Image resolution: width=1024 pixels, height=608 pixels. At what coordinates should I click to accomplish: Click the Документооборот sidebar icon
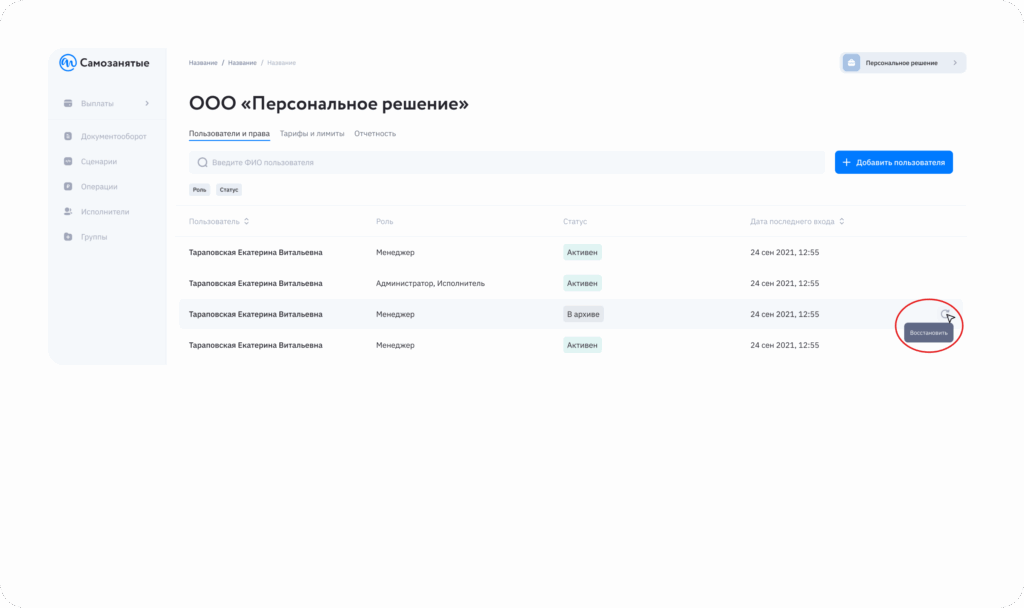click(68, 136)
